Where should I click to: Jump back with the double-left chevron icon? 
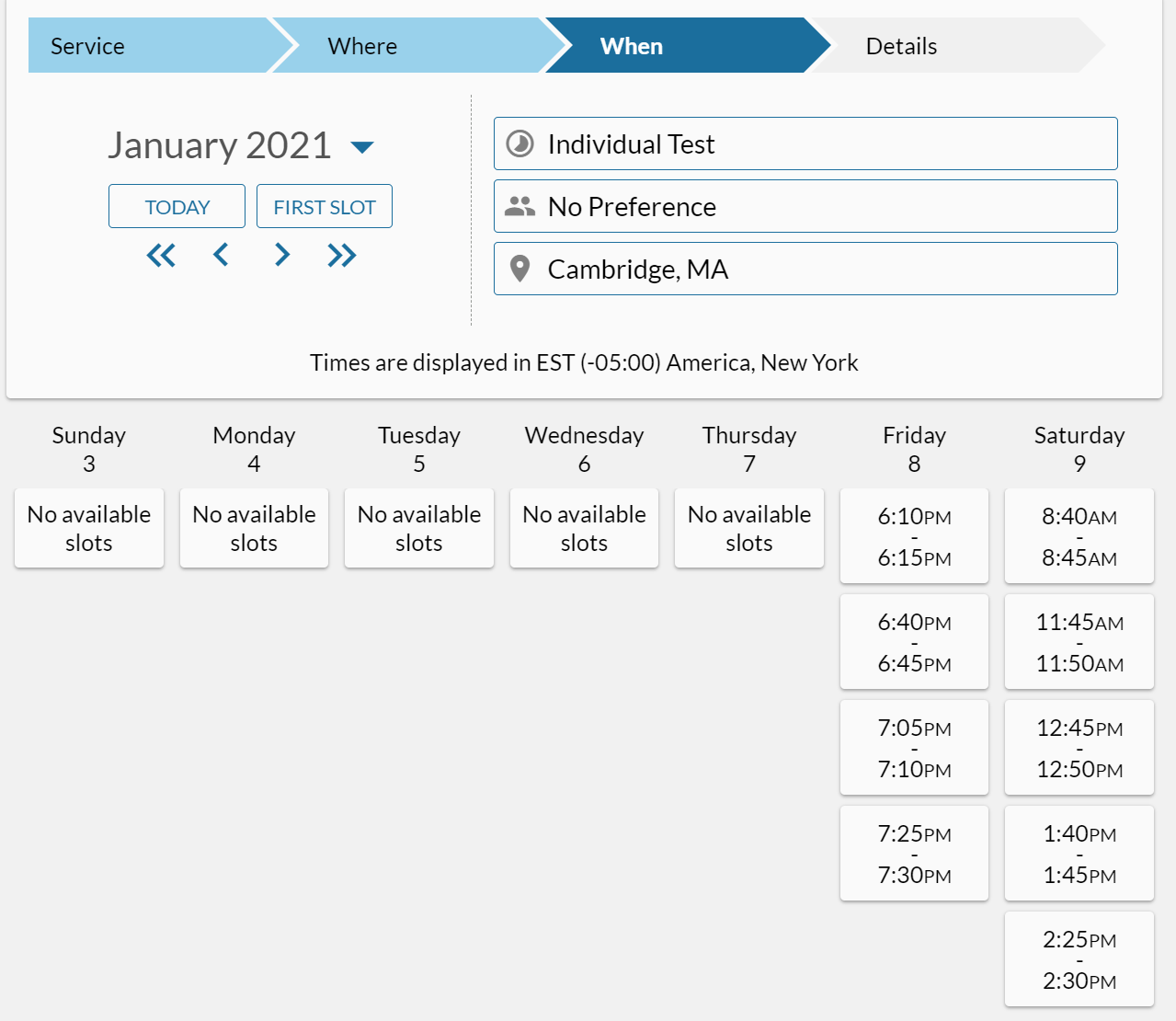point(161,255)
